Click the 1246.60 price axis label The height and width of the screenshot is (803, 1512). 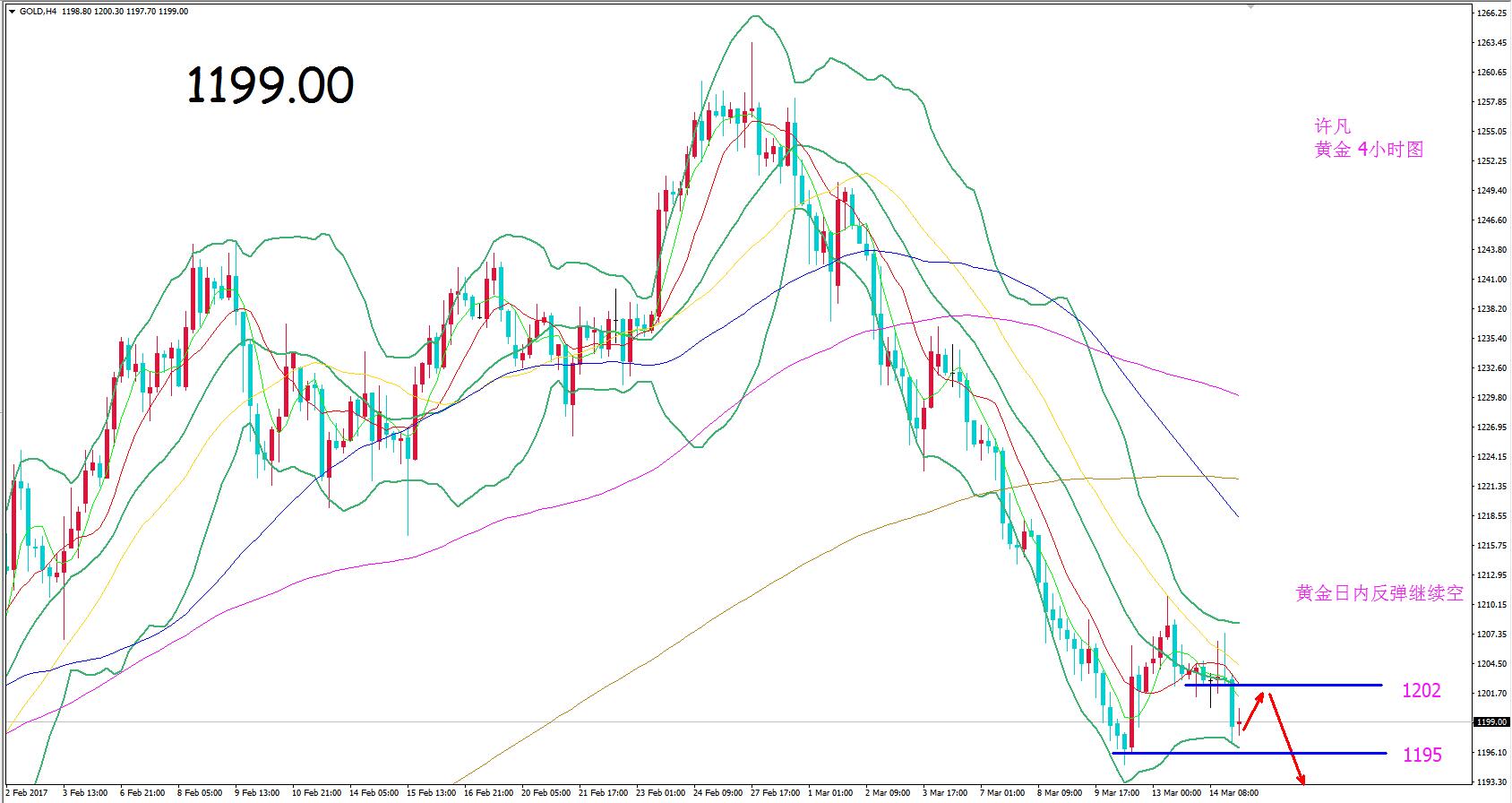tap(1492, 220)
